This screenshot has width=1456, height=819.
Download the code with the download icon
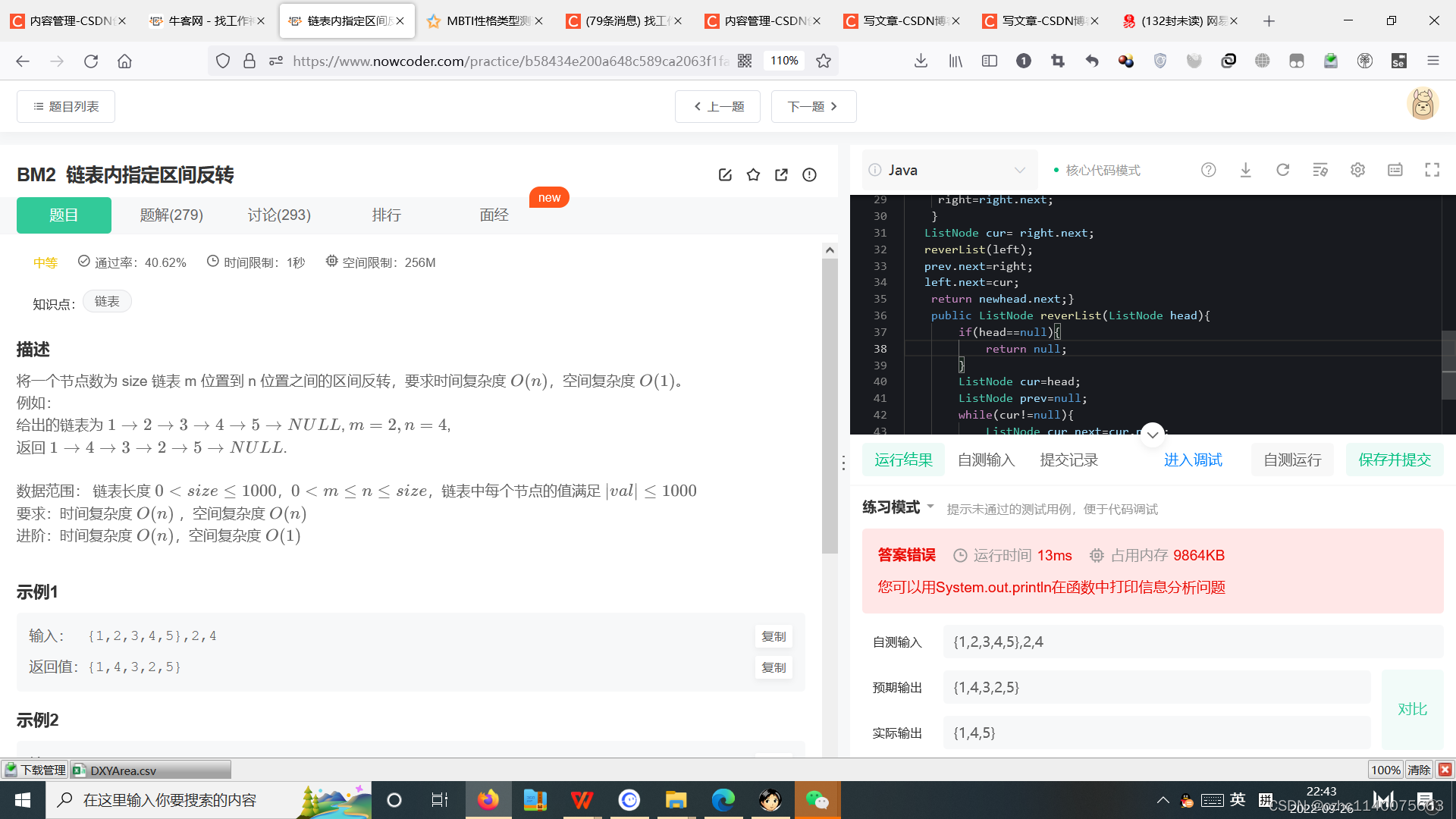click(x=1245, y=170)
